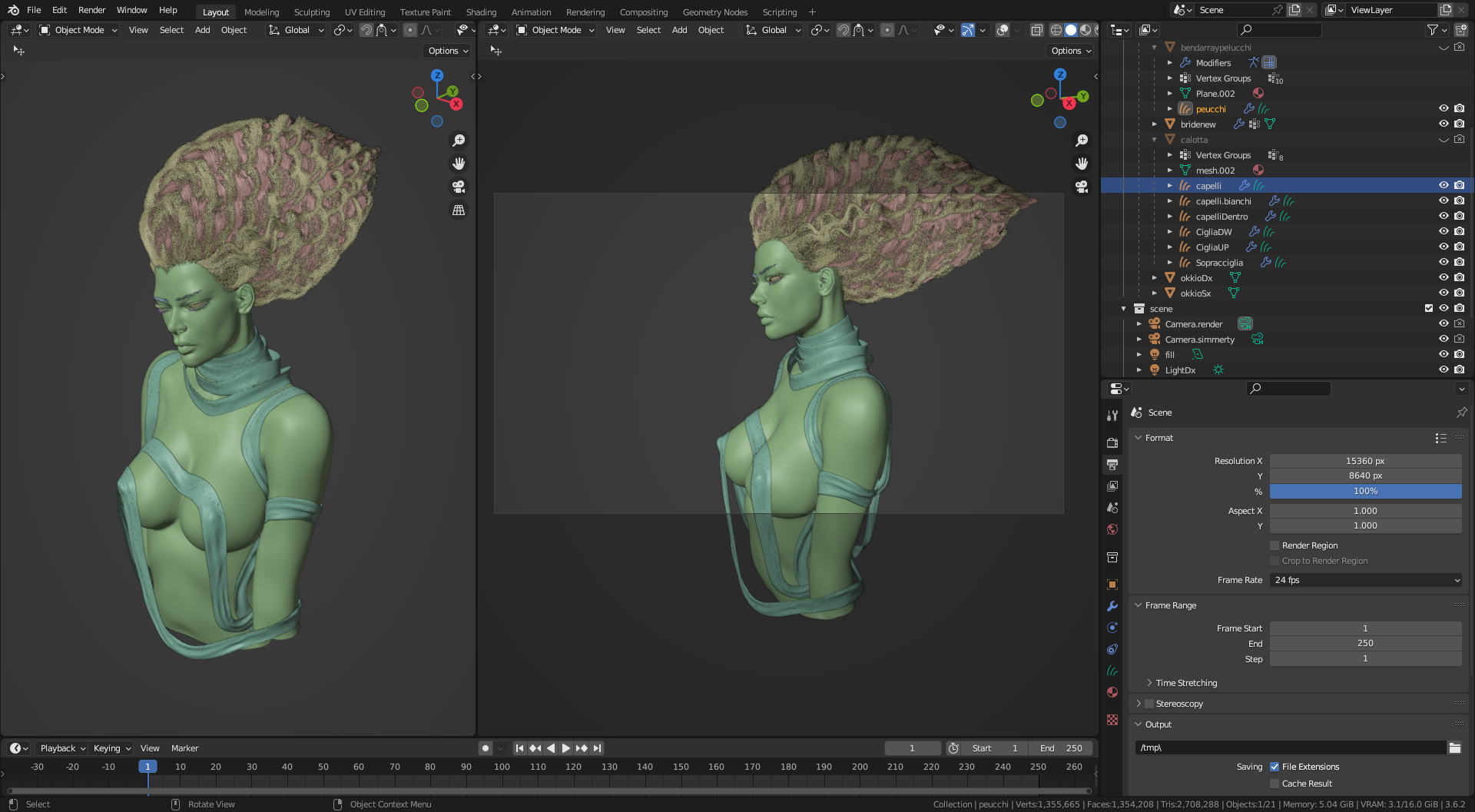The height and width of the screenshot is (812, 1475).
Task: Click the pan hand icon in left viewport
Action: click(x=459, y=164)
